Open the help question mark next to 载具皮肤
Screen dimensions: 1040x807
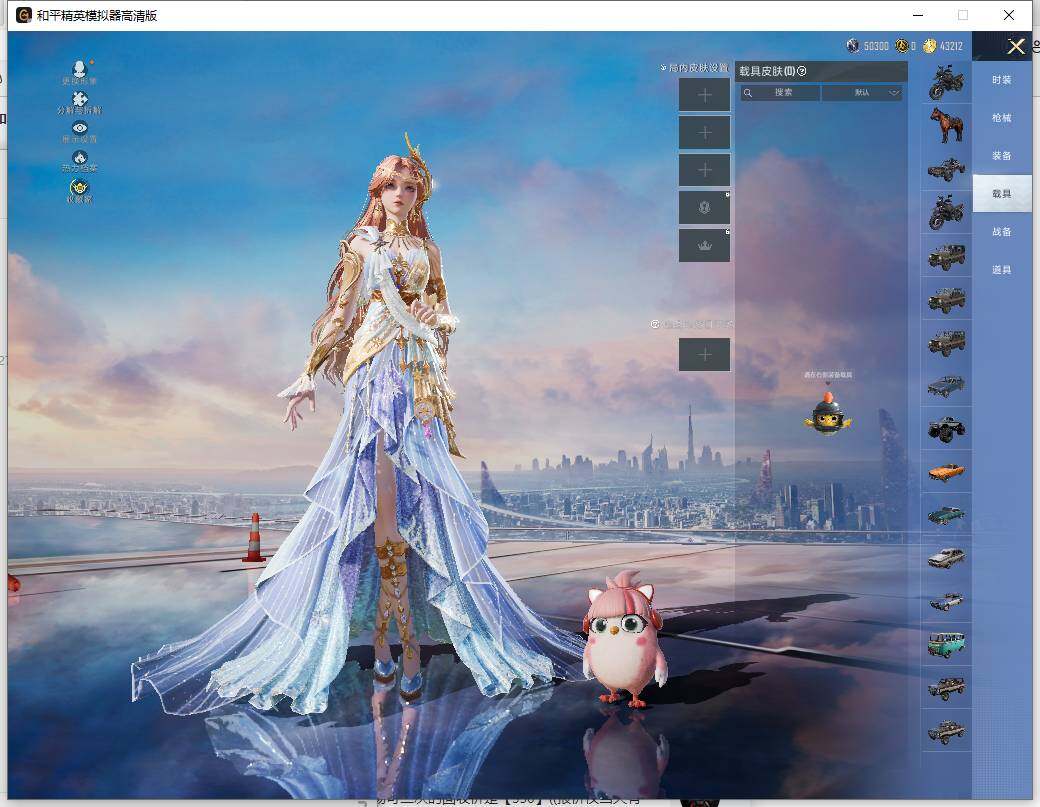coord(802,71)
